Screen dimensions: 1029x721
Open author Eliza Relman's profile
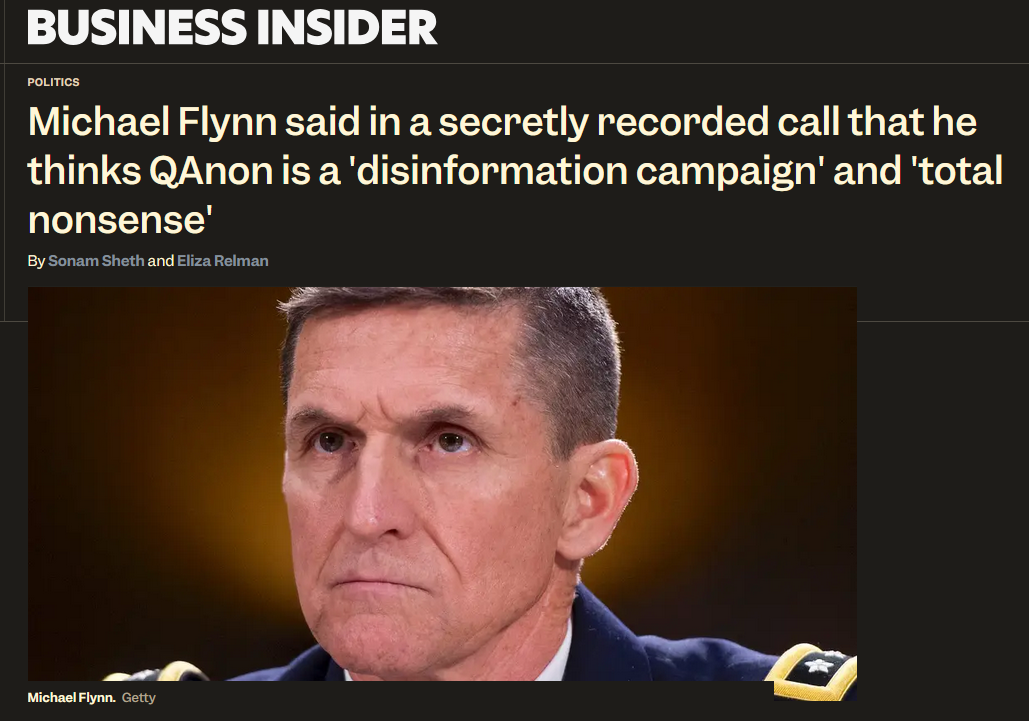coord(222,260)
